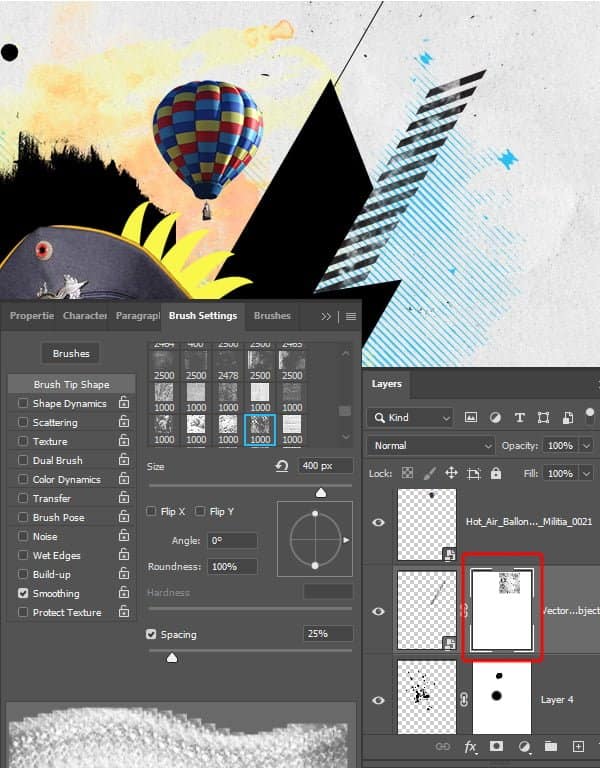Click the pixel layer filter icon
Image resolution: width=600 pixels, height=768 pixels.
coord(471,417)
